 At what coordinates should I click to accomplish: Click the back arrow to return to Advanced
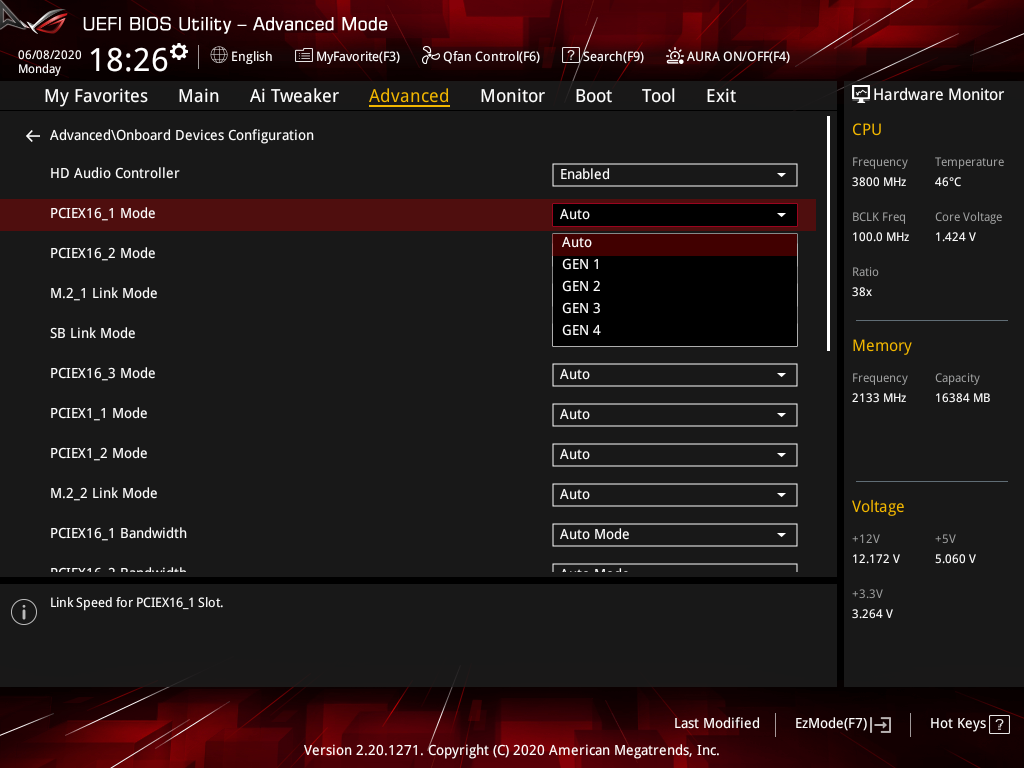(33, 136)
